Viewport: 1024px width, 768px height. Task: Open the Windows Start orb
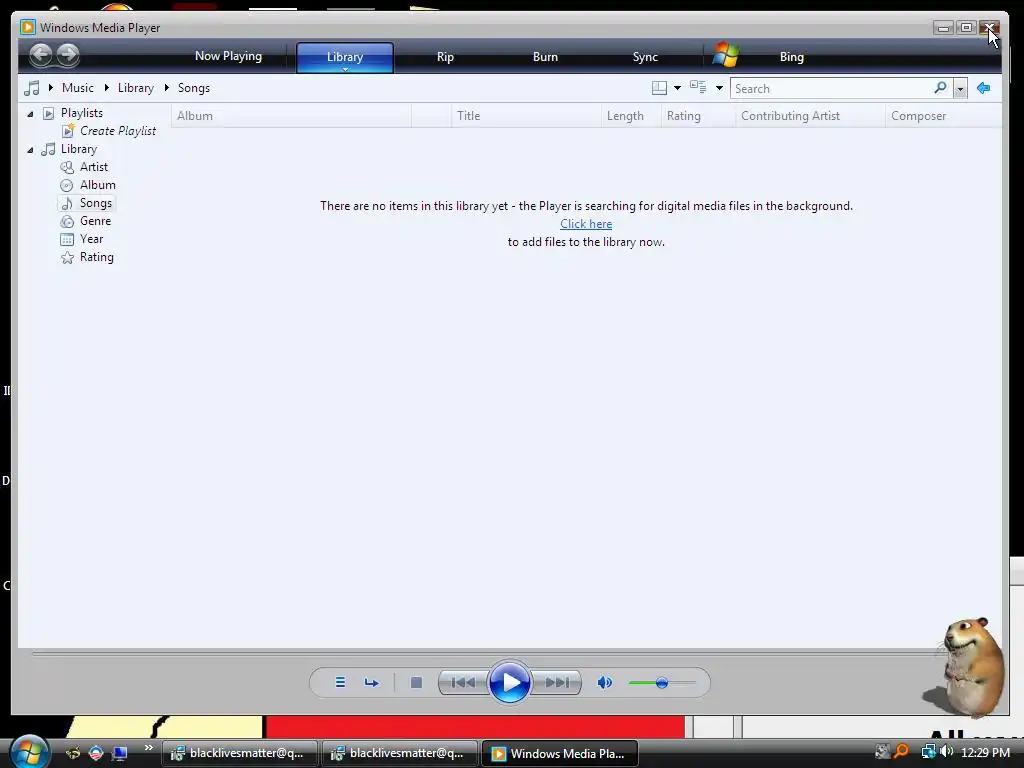pos(29,751)
